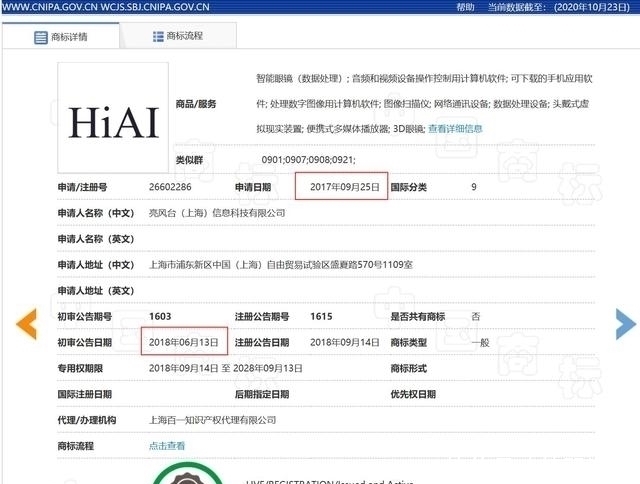The image size is (640, 484).
Task: Go to next trademark with blue arrow
Action: pos(625,324)
